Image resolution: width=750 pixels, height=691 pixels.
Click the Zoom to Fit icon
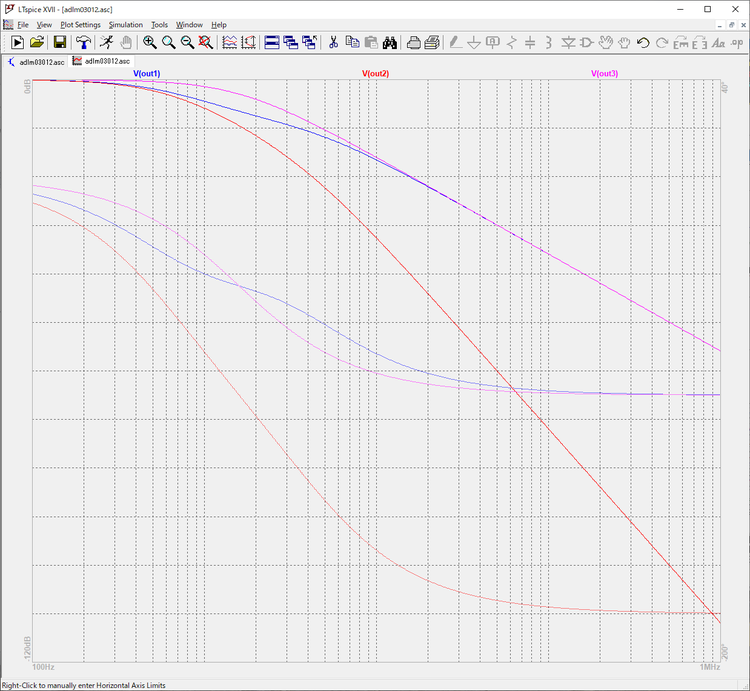(x=205, y=42)
